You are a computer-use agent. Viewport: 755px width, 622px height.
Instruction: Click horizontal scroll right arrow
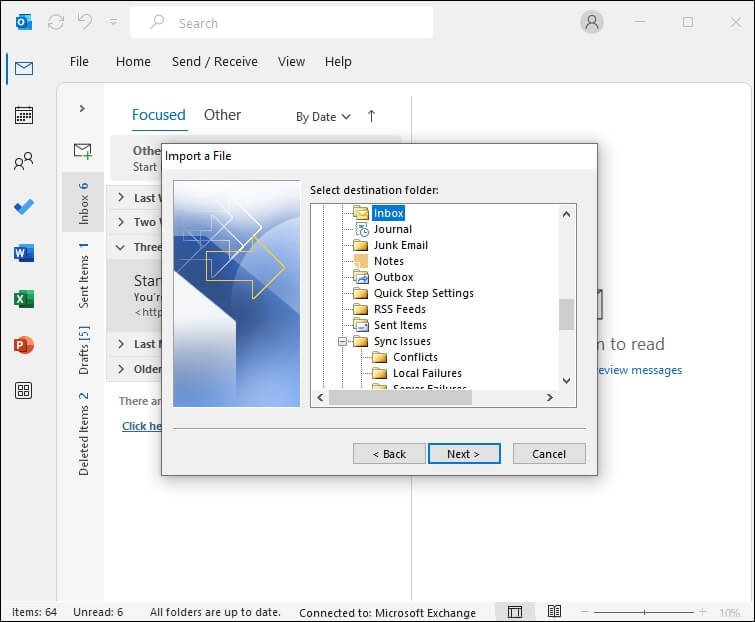(549, 398)
